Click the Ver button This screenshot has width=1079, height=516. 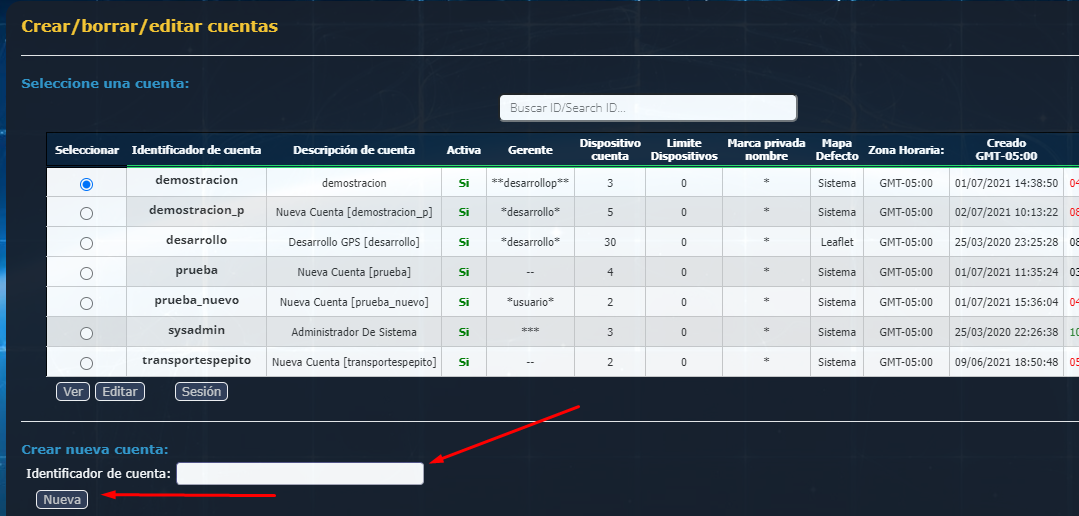pyautogui.click(x=73, y=392)
